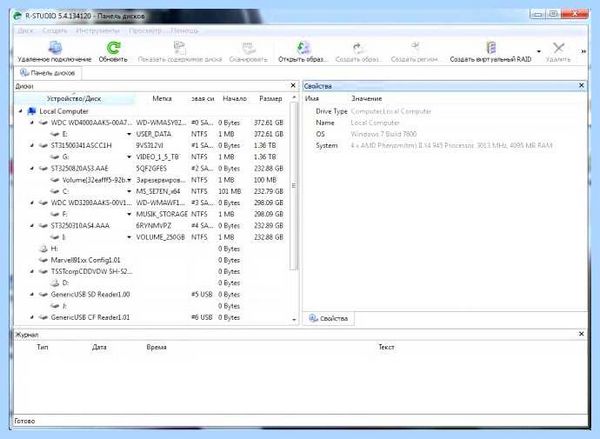This screenshot has height=439, width=600.
Task: Select the ST3250310AS disk row
Action: point(152,226)
